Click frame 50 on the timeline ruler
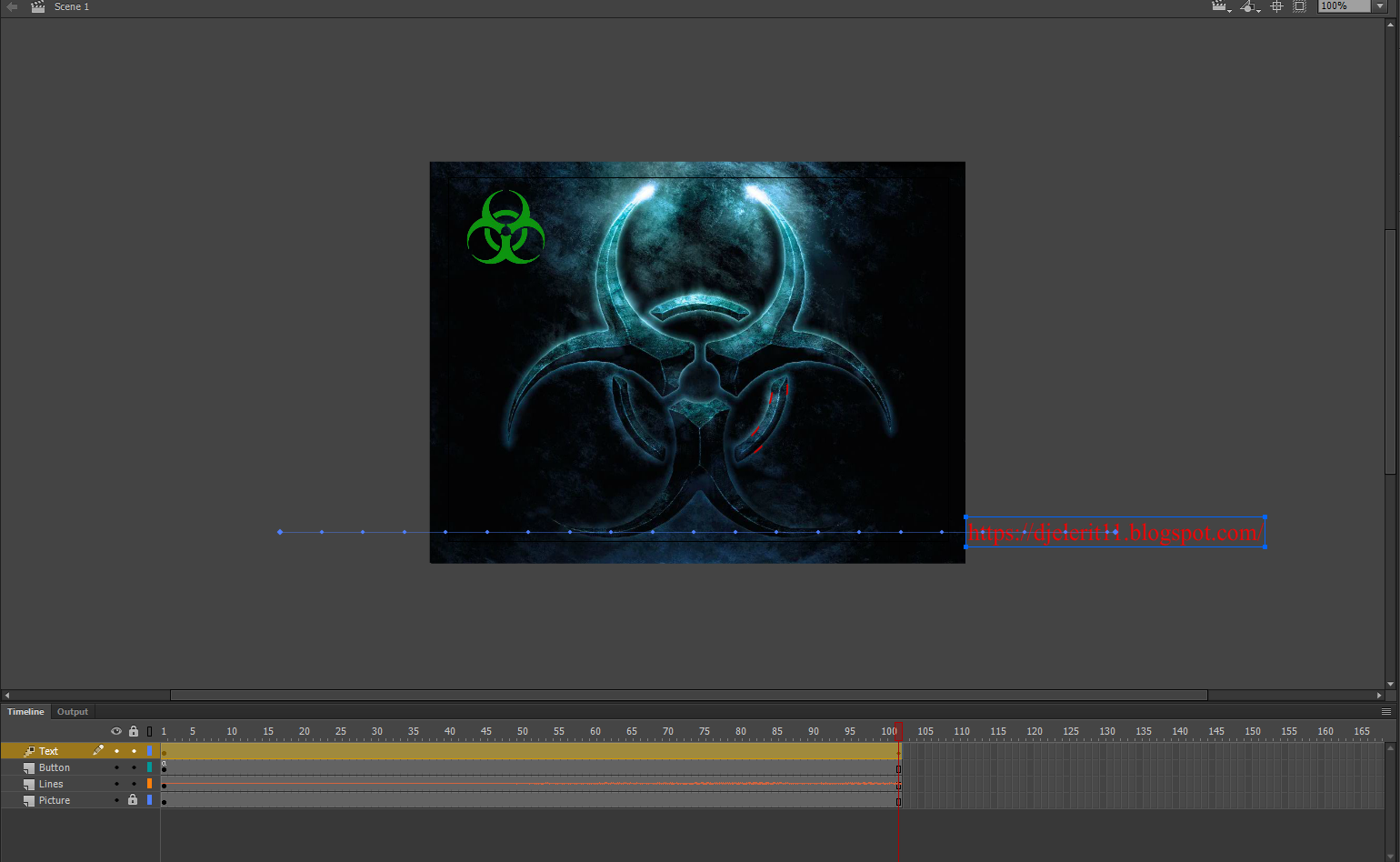 pyautogui.click(x=523, y=731)
